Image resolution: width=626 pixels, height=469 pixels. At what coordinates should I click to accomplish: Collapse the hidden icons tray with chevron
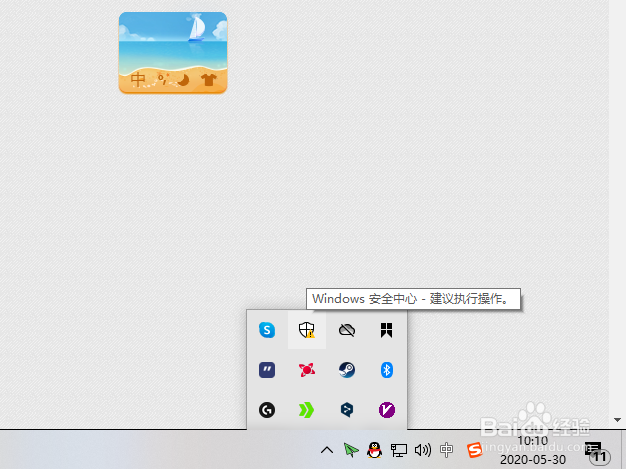[327, 450]
